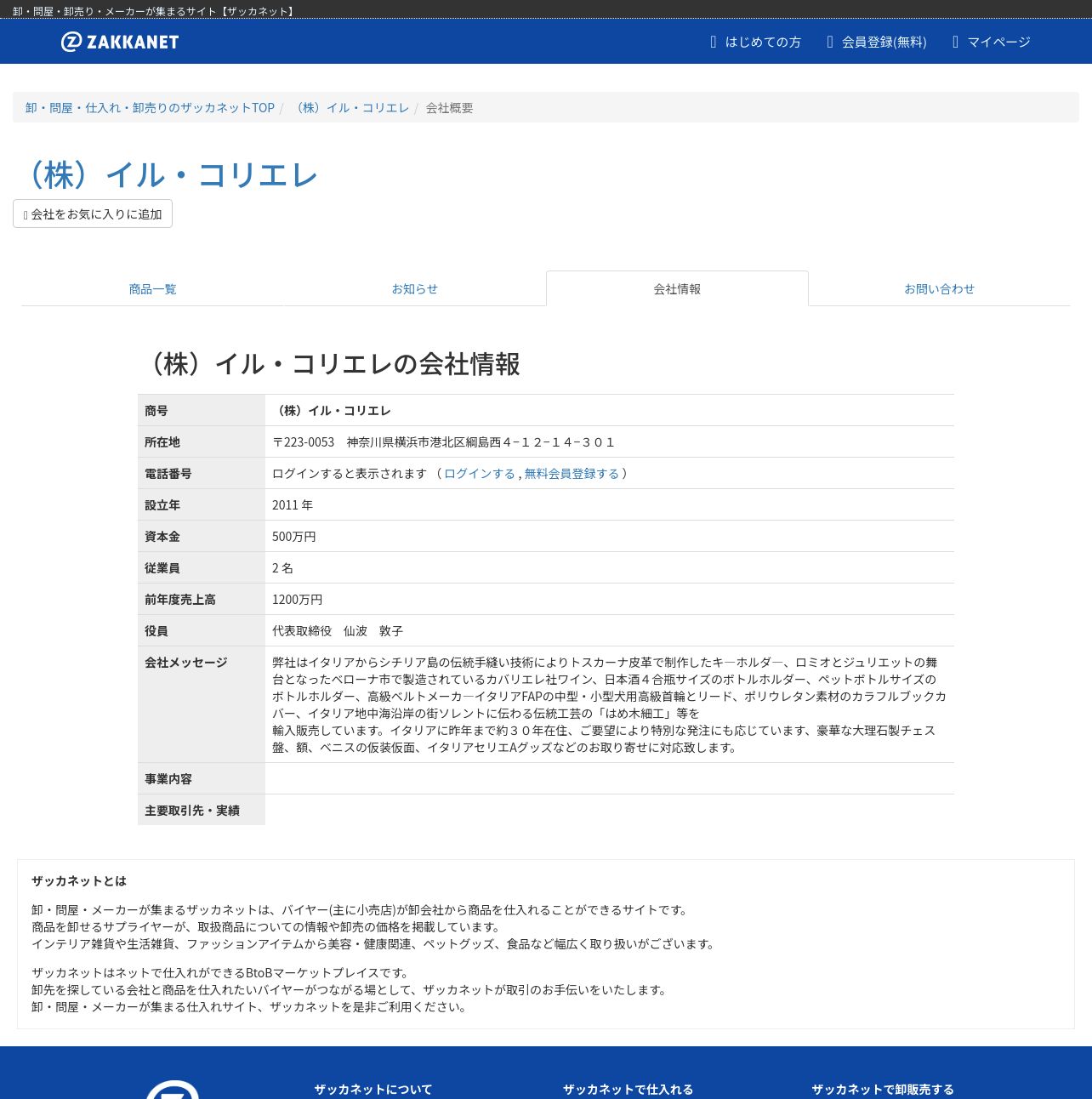This screenshot has width=1092, height=1099.
Task: Click footer heading ザッカネットで仕入れる
Action: 628,1090
